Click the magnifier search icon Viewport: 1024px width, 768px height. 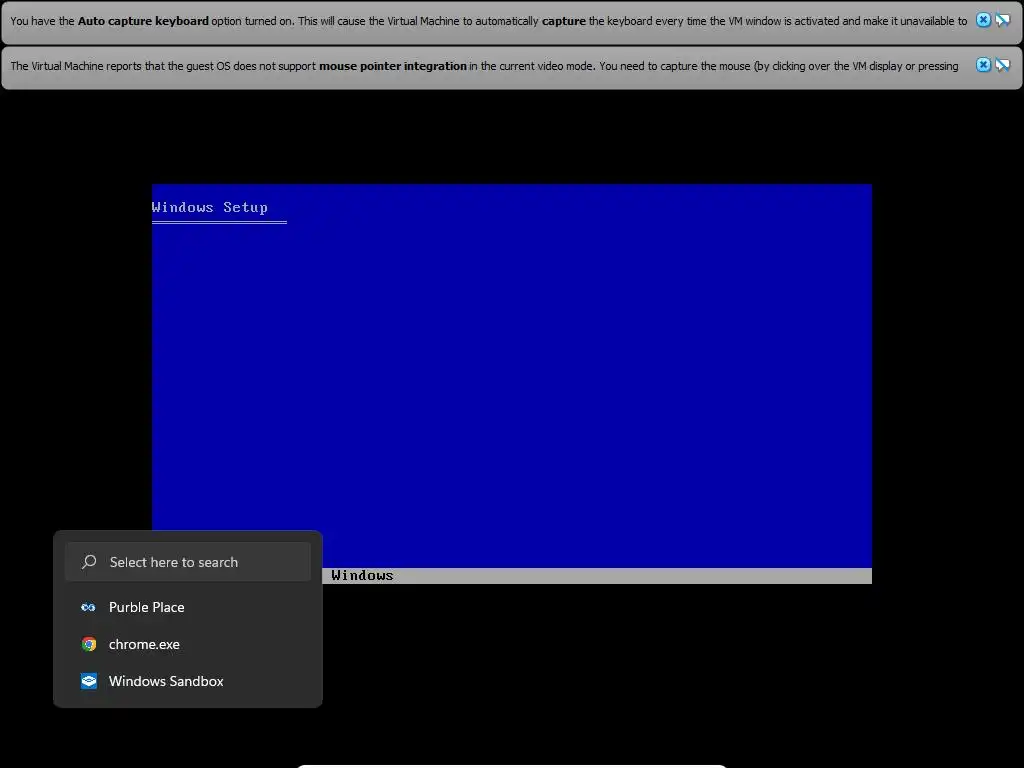89,562
